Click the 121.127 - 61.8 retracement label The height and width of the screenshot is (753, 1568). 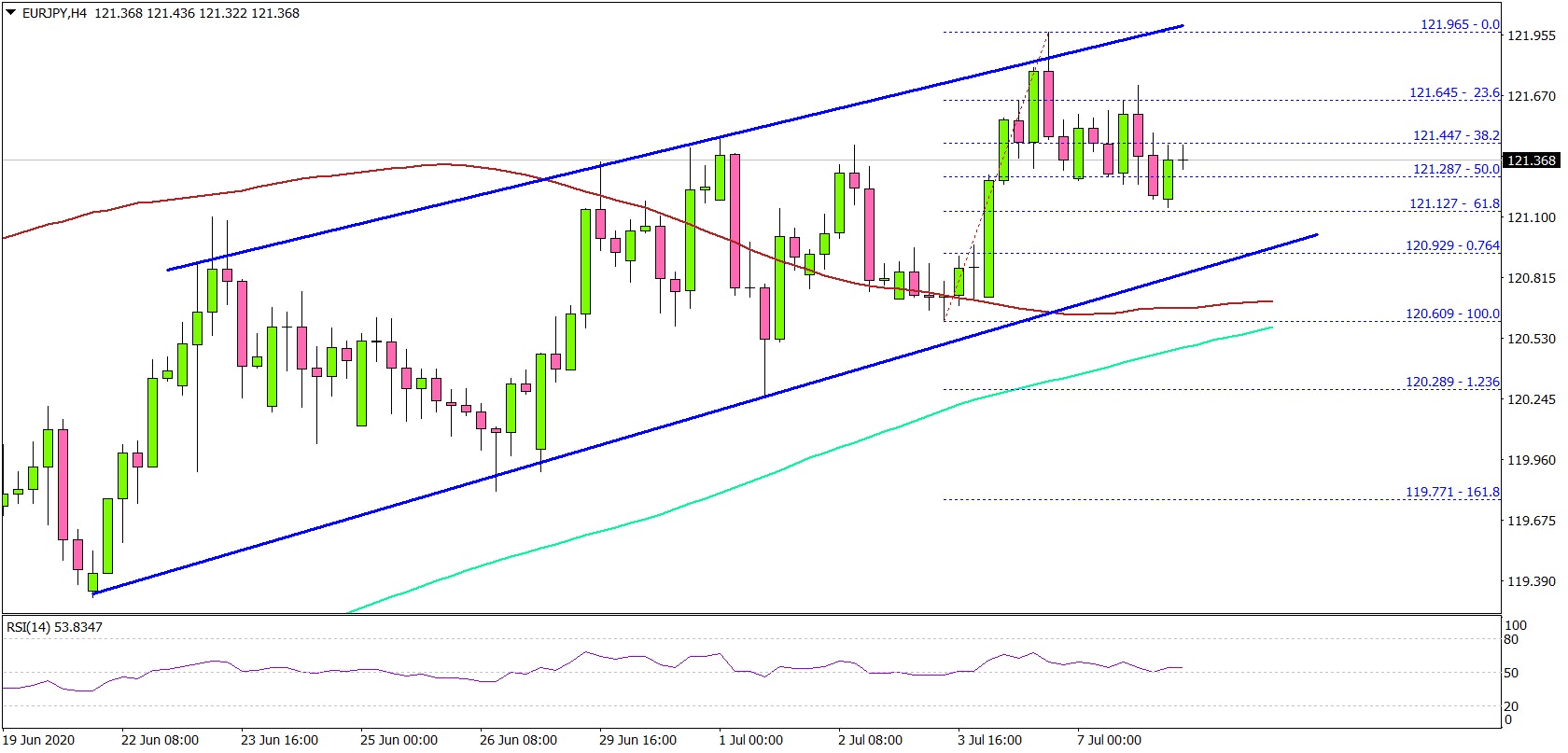[x=1453, y=203]
